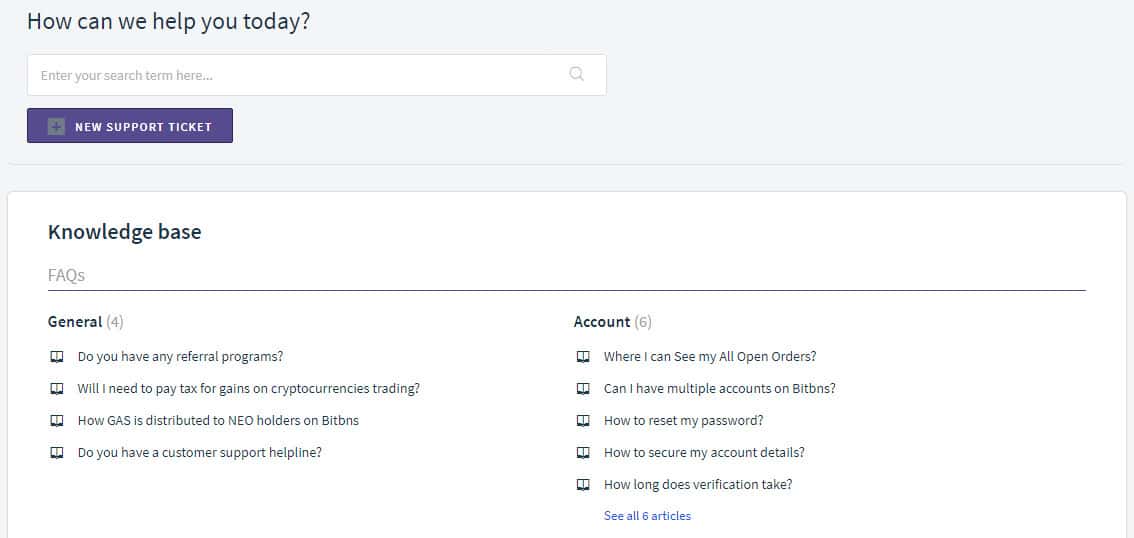Open "Do you have any referral programs?"
This screenshot has width=1134, height=538.
point(180,357)
